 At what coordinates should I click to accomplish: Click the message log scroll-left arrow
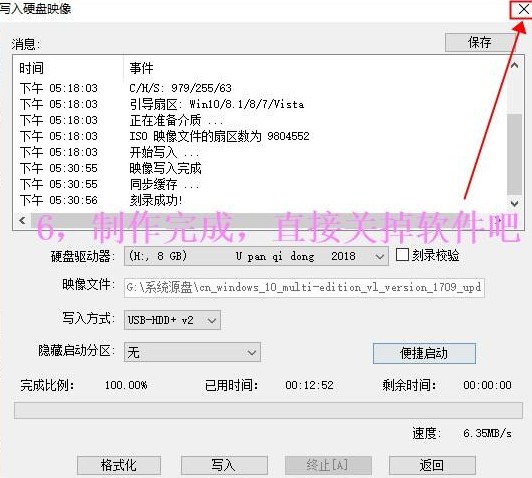22,221
